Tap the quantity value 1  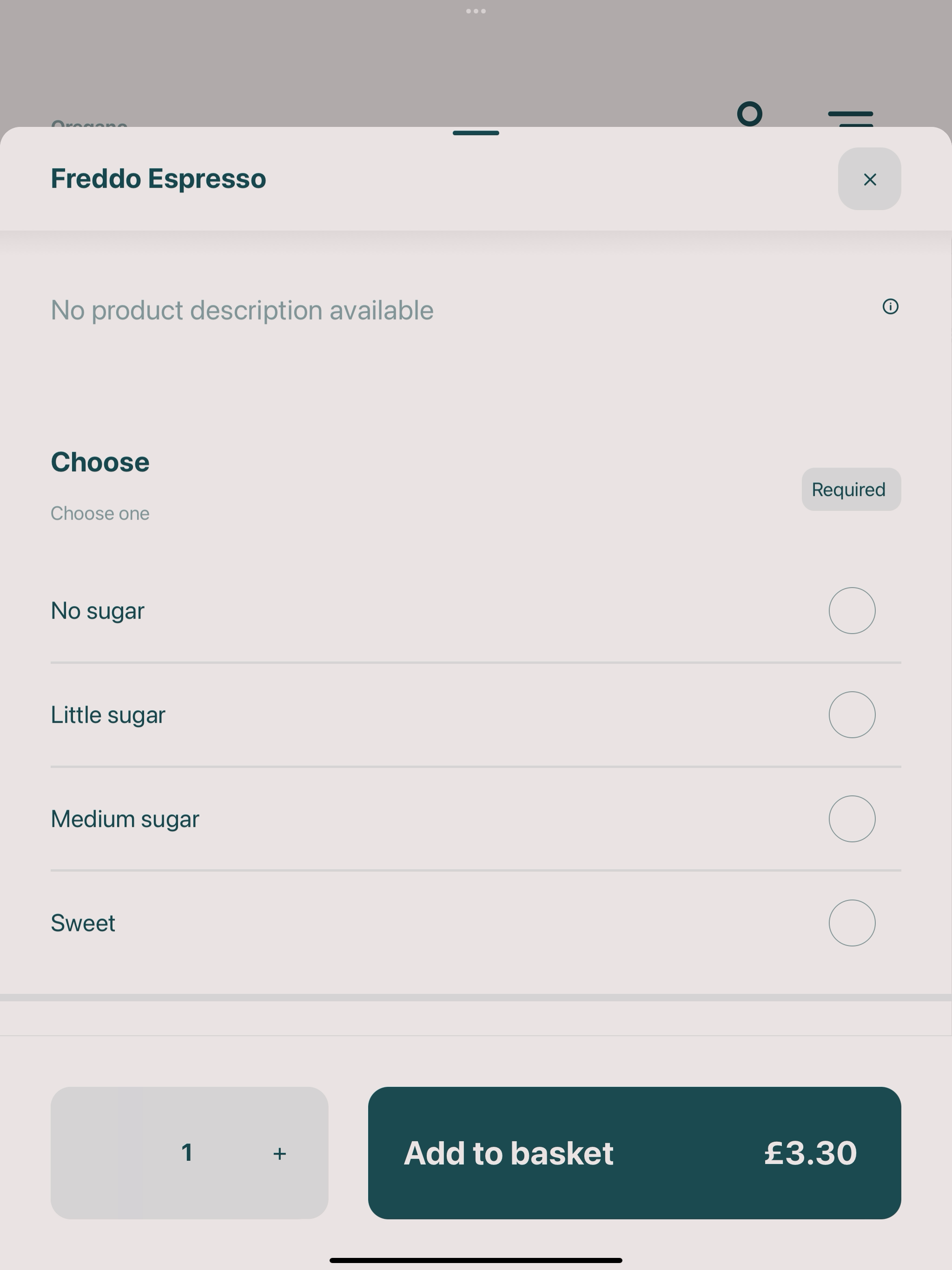coord(186,1153)
